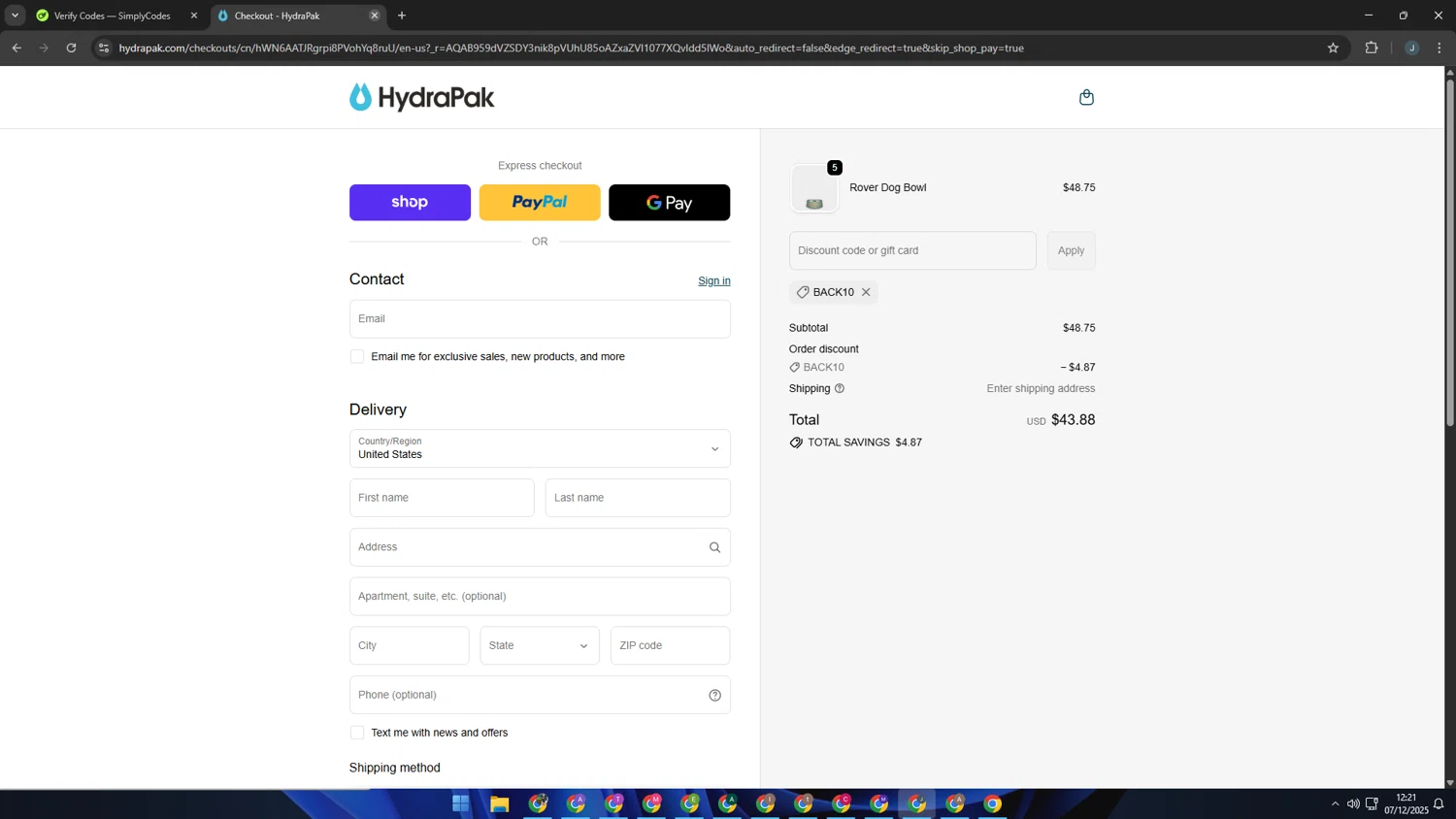Viewport: 1456px width, 819px height.
Task: Open the State dropdown
Action: click(540, 645)
